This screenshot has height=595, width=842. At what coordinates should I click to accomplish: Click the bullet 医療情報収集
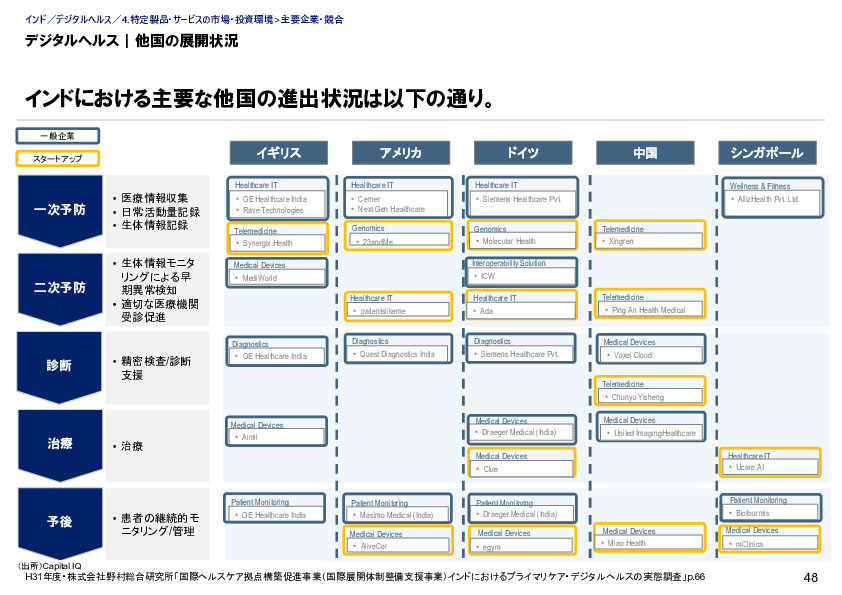tap(155, 198)
